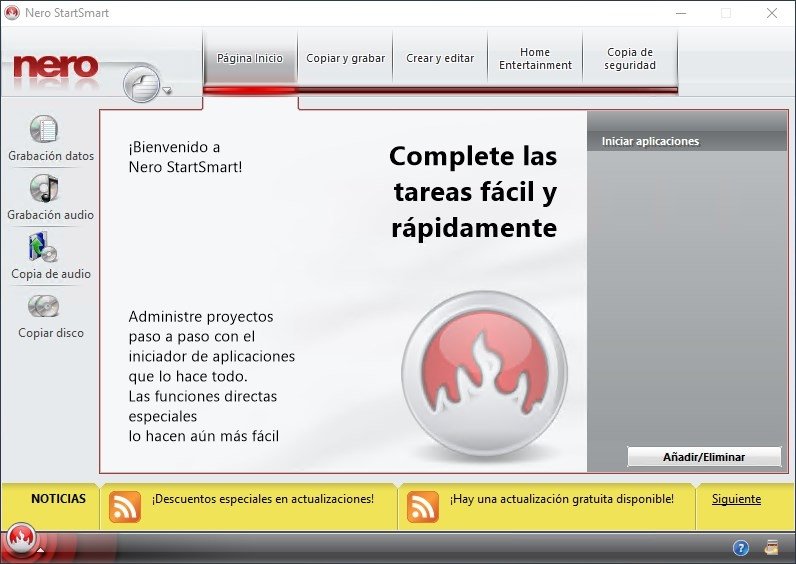Start Copia de audio ripping icon
796x564 pixels.
[43, 247]
